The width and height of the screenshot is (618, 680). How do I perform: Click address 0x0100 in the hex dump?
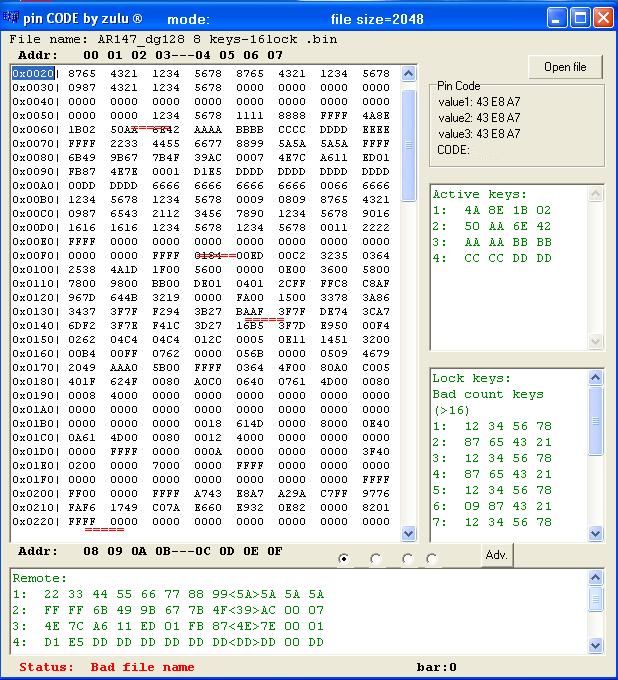coord(33,270)
